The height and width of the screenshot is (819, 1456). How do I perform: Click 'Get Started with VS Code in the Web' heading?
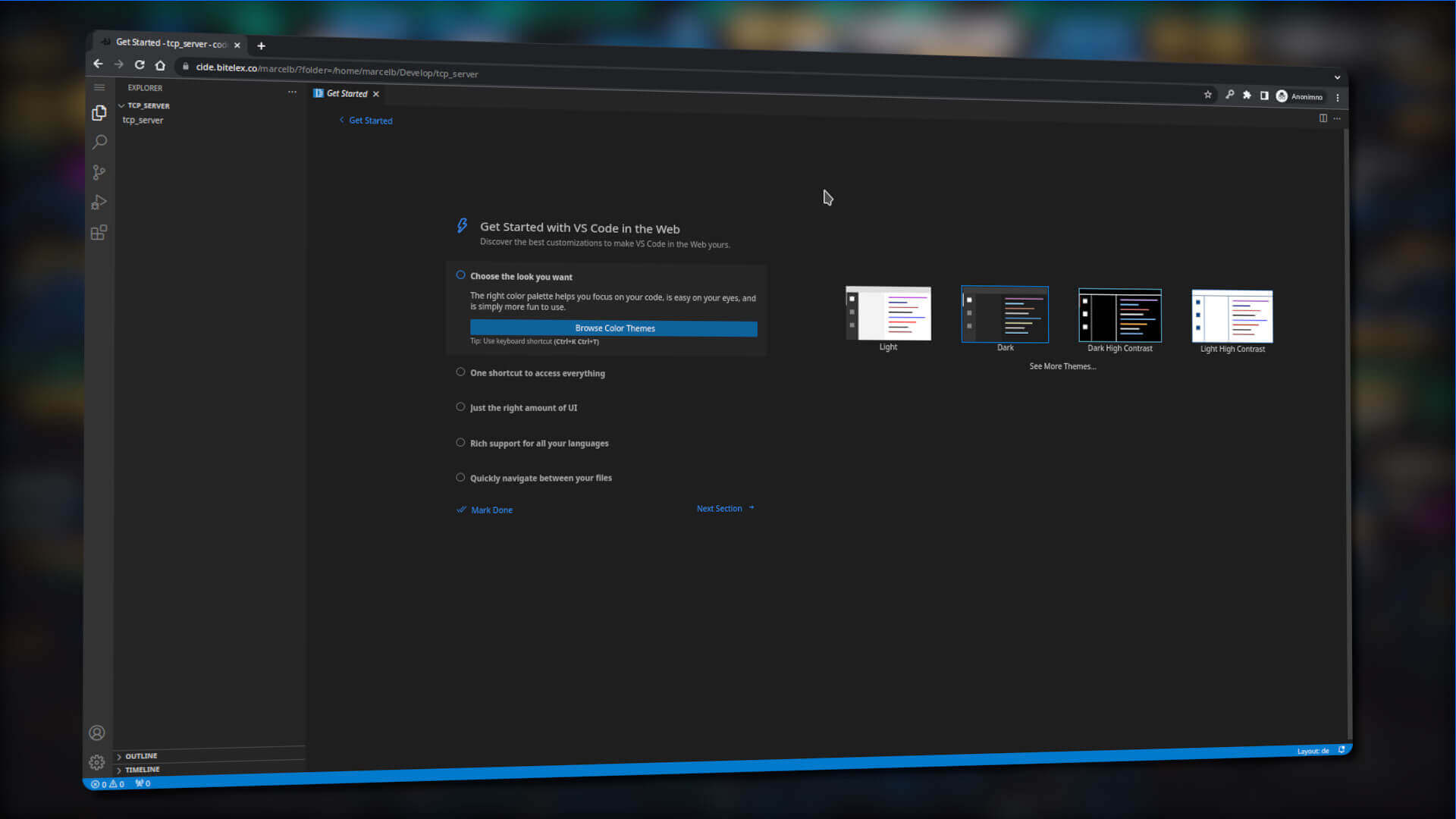click(580, 227)
